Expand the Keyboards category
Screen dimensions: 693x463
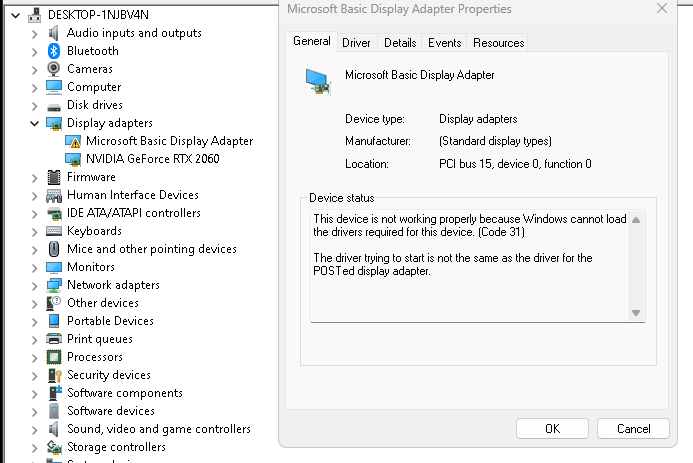pos(34,232)
